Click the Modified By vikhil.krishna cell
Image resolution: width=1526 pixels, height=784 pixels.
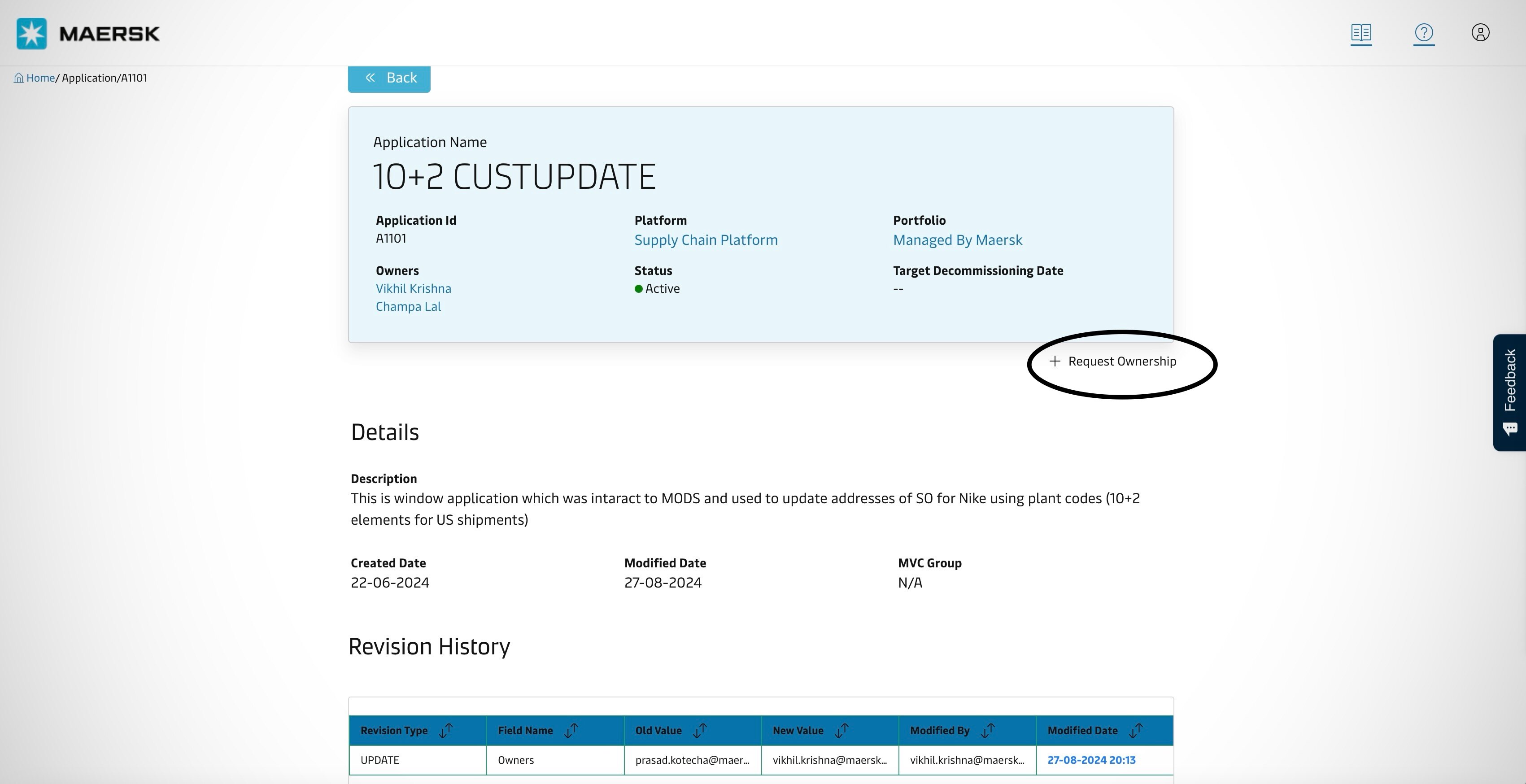pos(968,760)
